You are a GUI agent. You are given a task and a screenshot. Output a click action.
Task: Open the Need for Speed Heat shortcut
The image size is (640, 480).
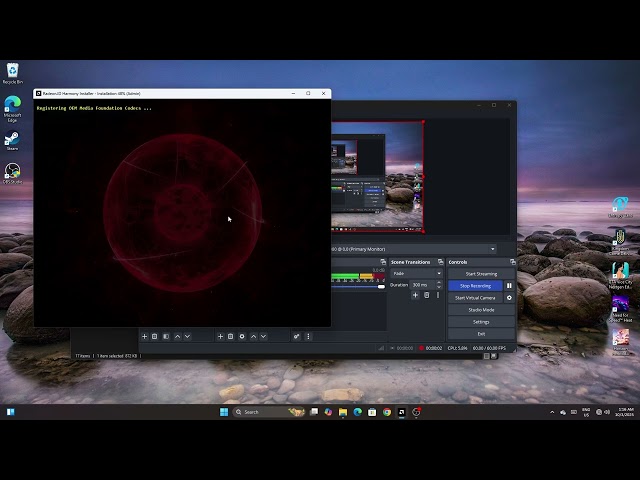point(620,309)
